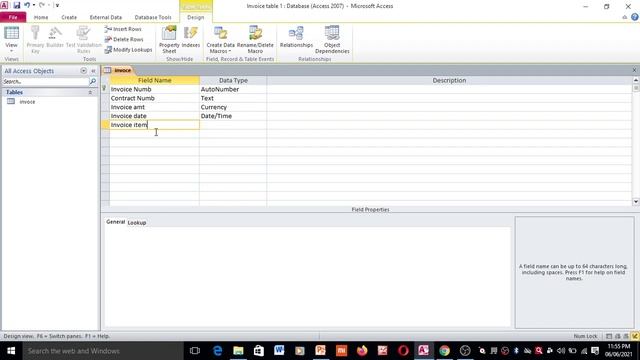This screenshot has height=360, width=640.
Task: Select Invoice Numb field name
Action: tap(154, 89)
